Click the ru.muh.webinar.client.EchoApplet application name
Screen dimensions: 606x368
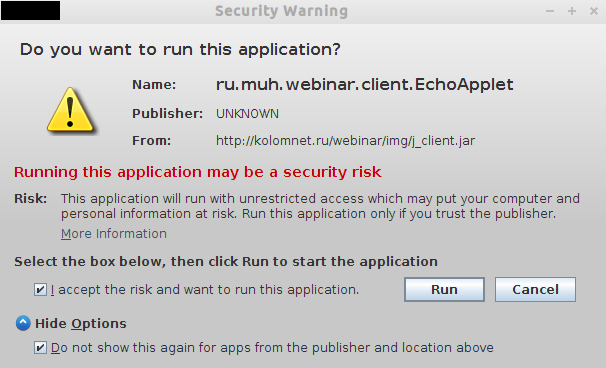(x=364, y=85)
